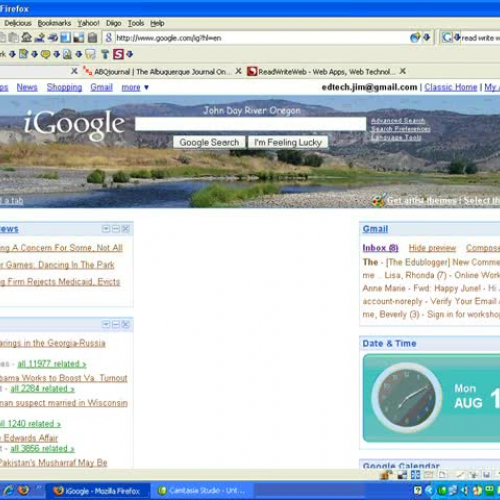The width and height of the screenshot is (500, 500).
Task: Click the bookmark-add icon right of the Home icon
Action: coord(40,37)
